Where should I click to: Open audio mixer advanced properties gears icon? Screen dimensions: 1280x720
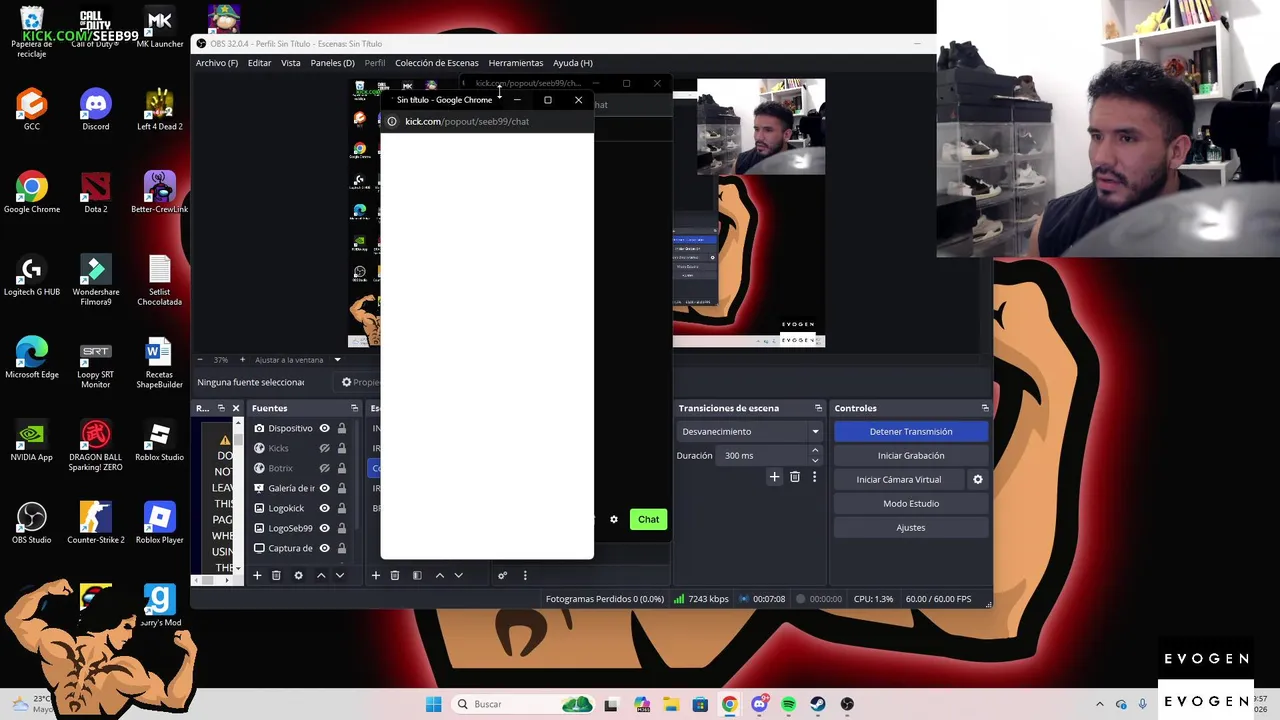click(x=502, y=575)
